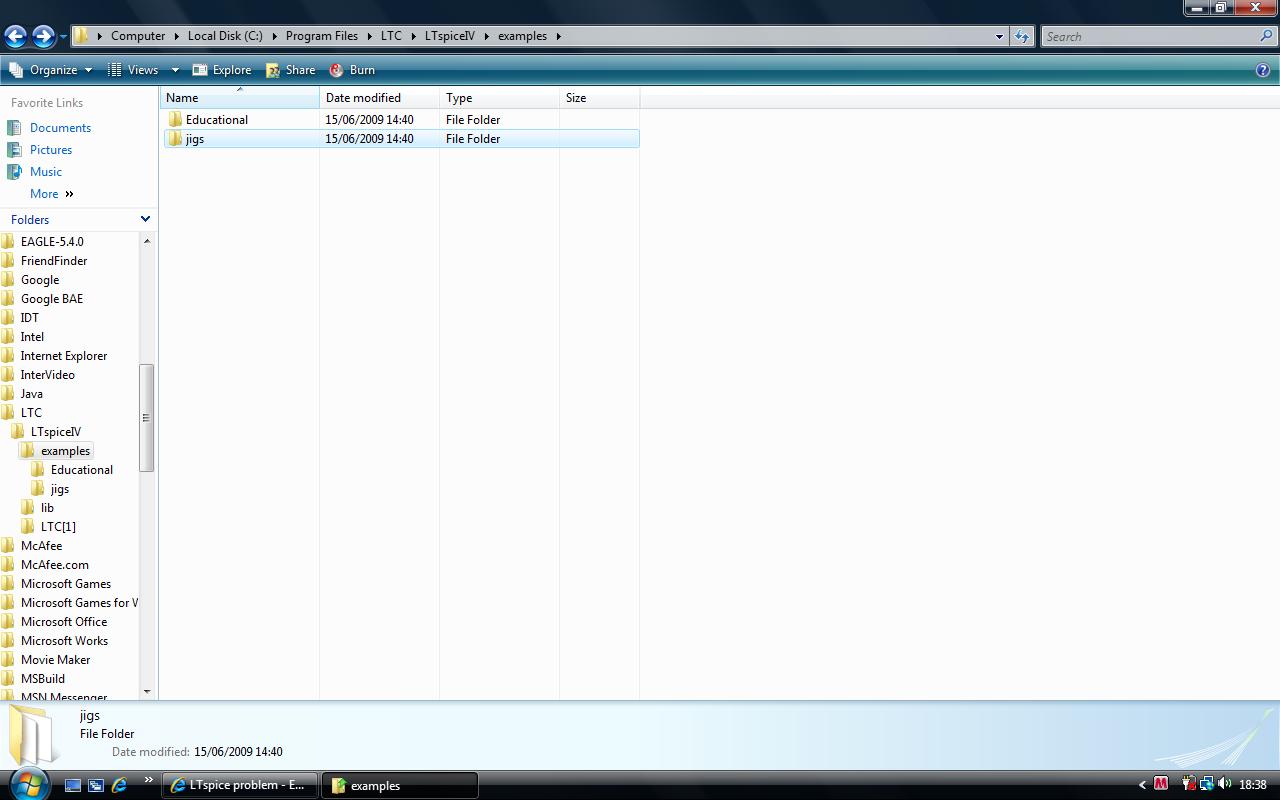1280x800 pixels.
Task: Switch to the examples taskbar window
Action: pyautogui.click(x=399, y=785)
